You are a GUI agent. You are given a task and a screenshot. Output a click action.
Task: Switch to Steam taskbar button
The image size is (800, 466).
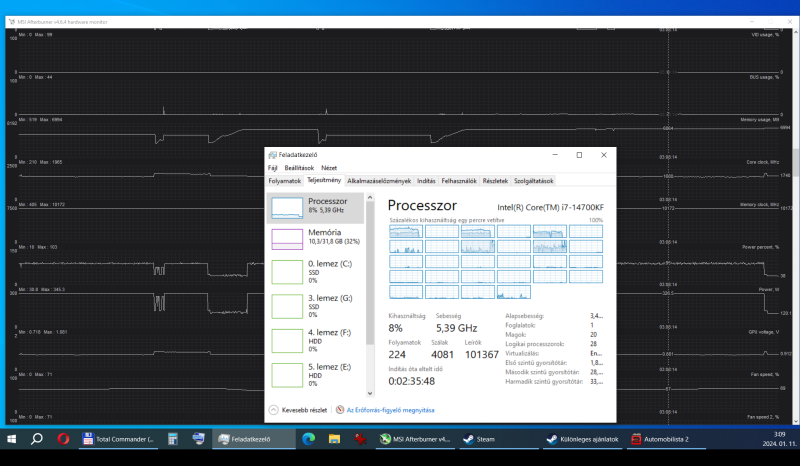498,439
